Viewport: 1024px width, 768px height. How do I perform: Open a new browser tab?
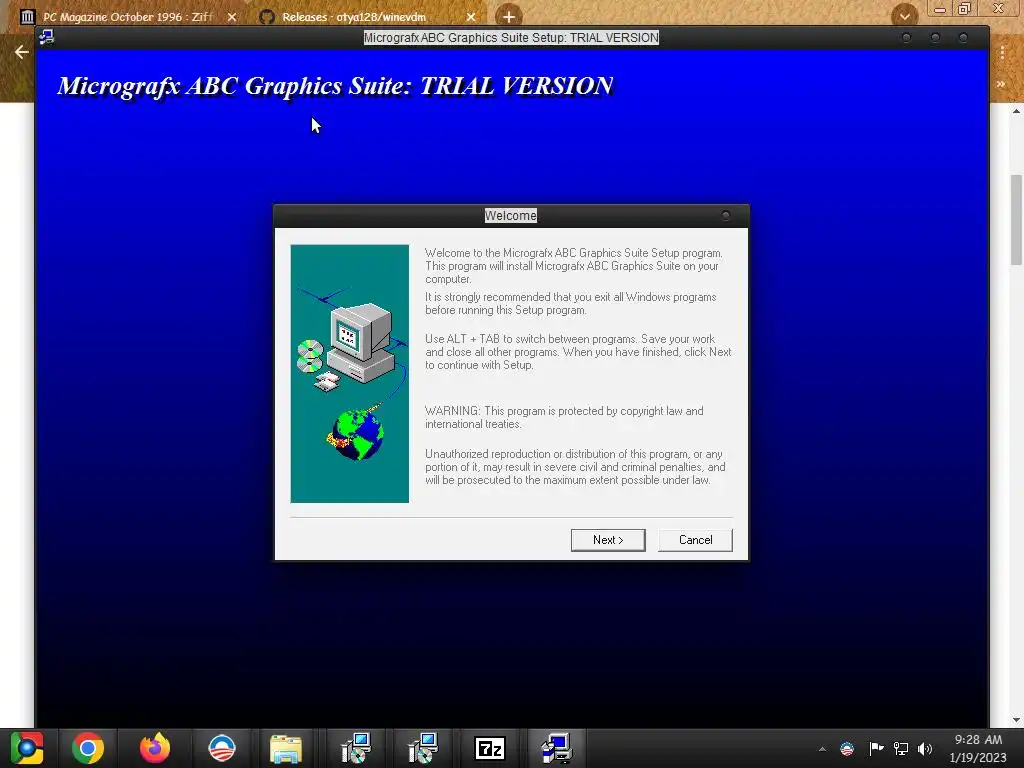pos(509,17)
